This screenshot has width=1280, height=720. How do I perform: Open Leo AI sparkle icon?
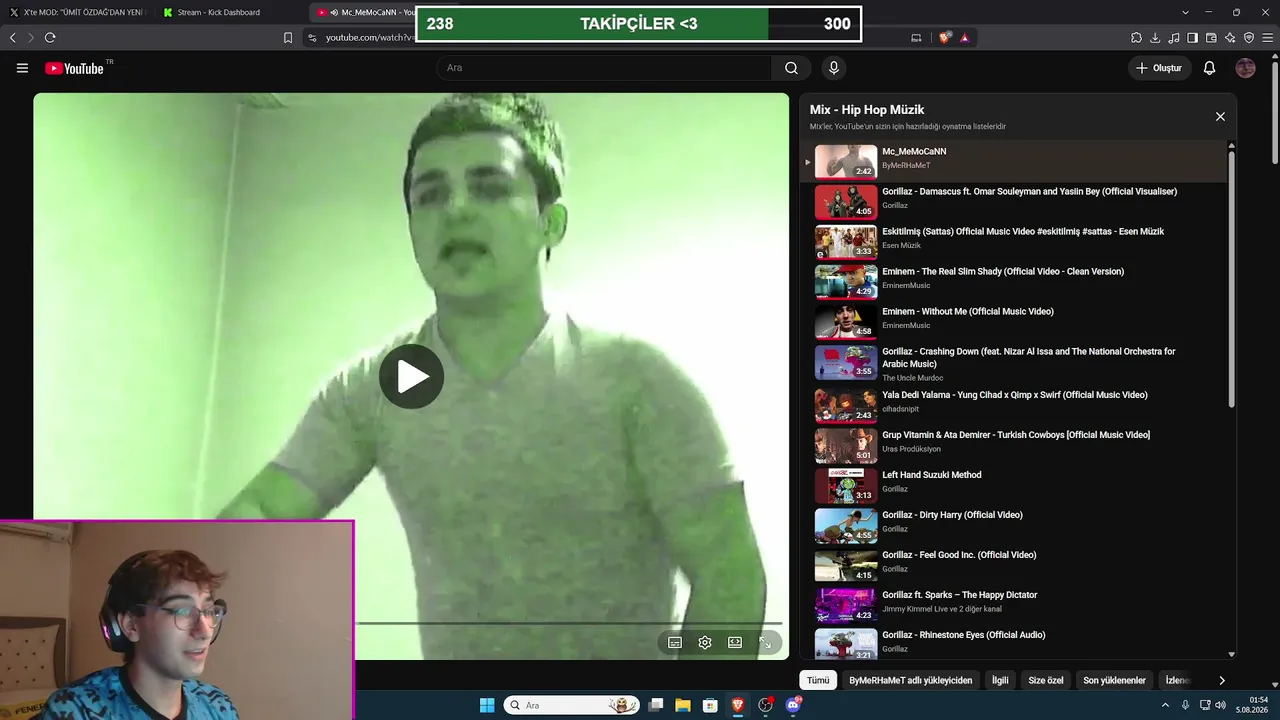tap(1230, 38)
